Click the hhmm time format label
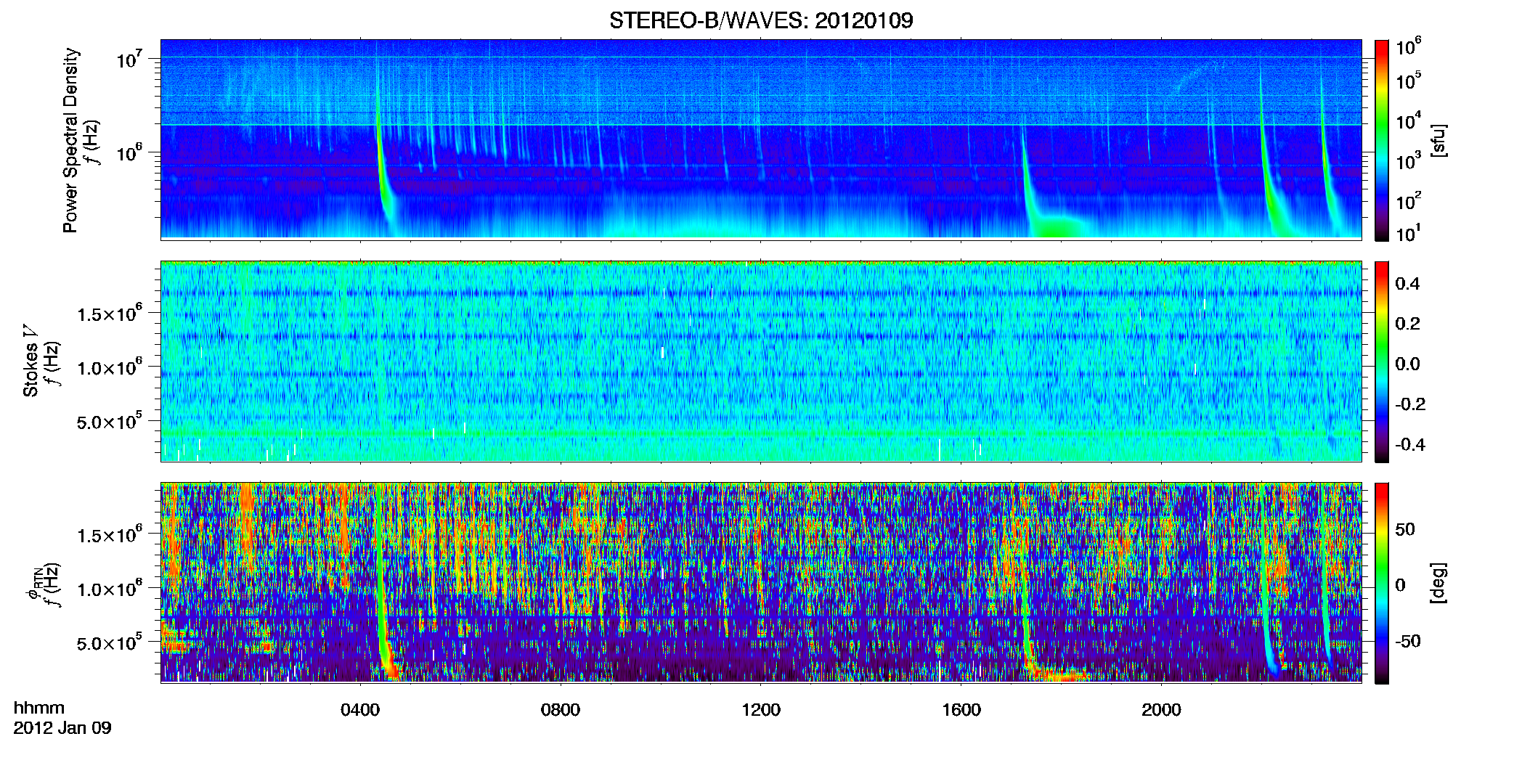 point(39,709)
